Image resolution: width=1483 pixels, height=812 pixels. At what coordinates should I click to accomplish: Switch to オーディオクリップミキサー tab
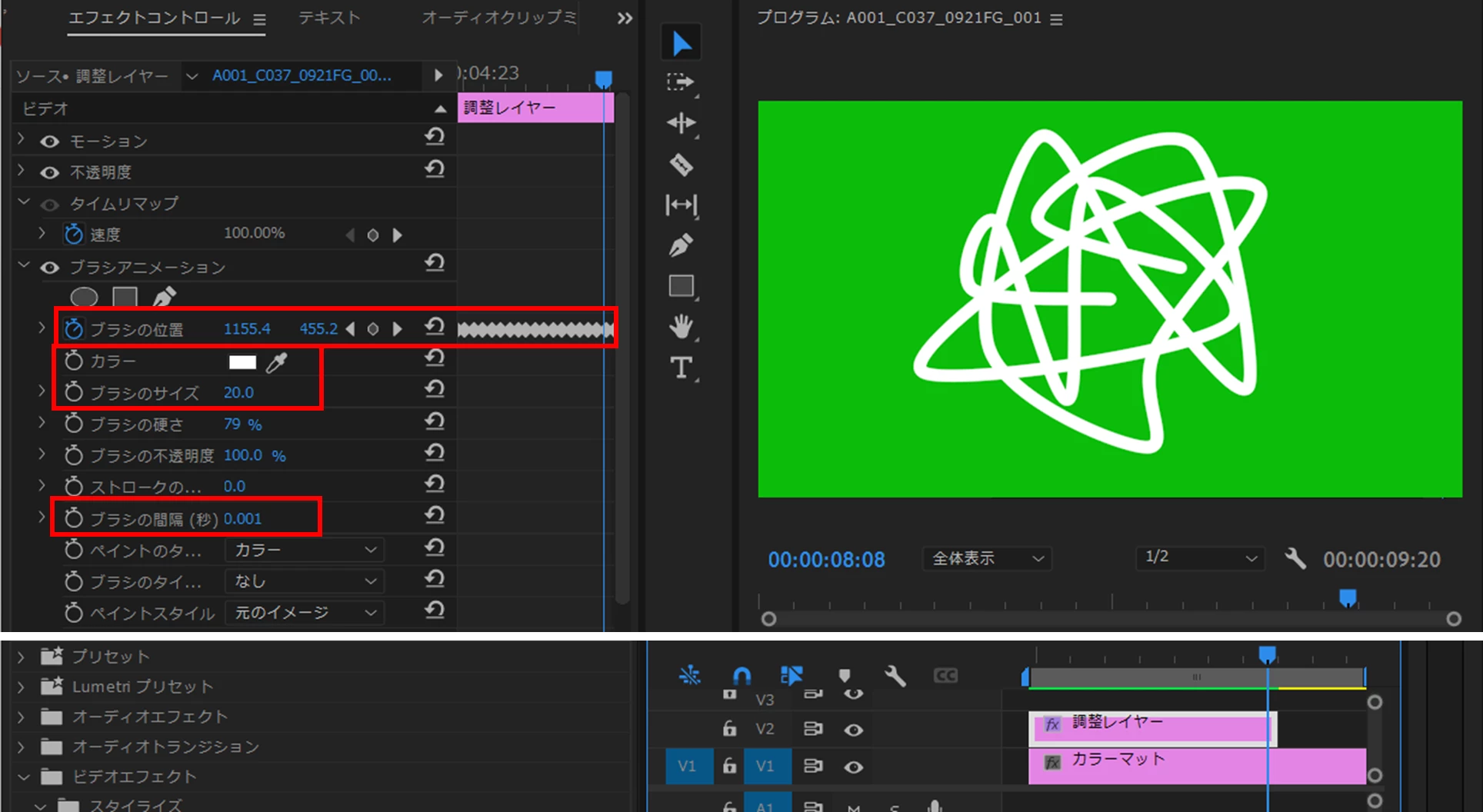[x=498, y=18]
